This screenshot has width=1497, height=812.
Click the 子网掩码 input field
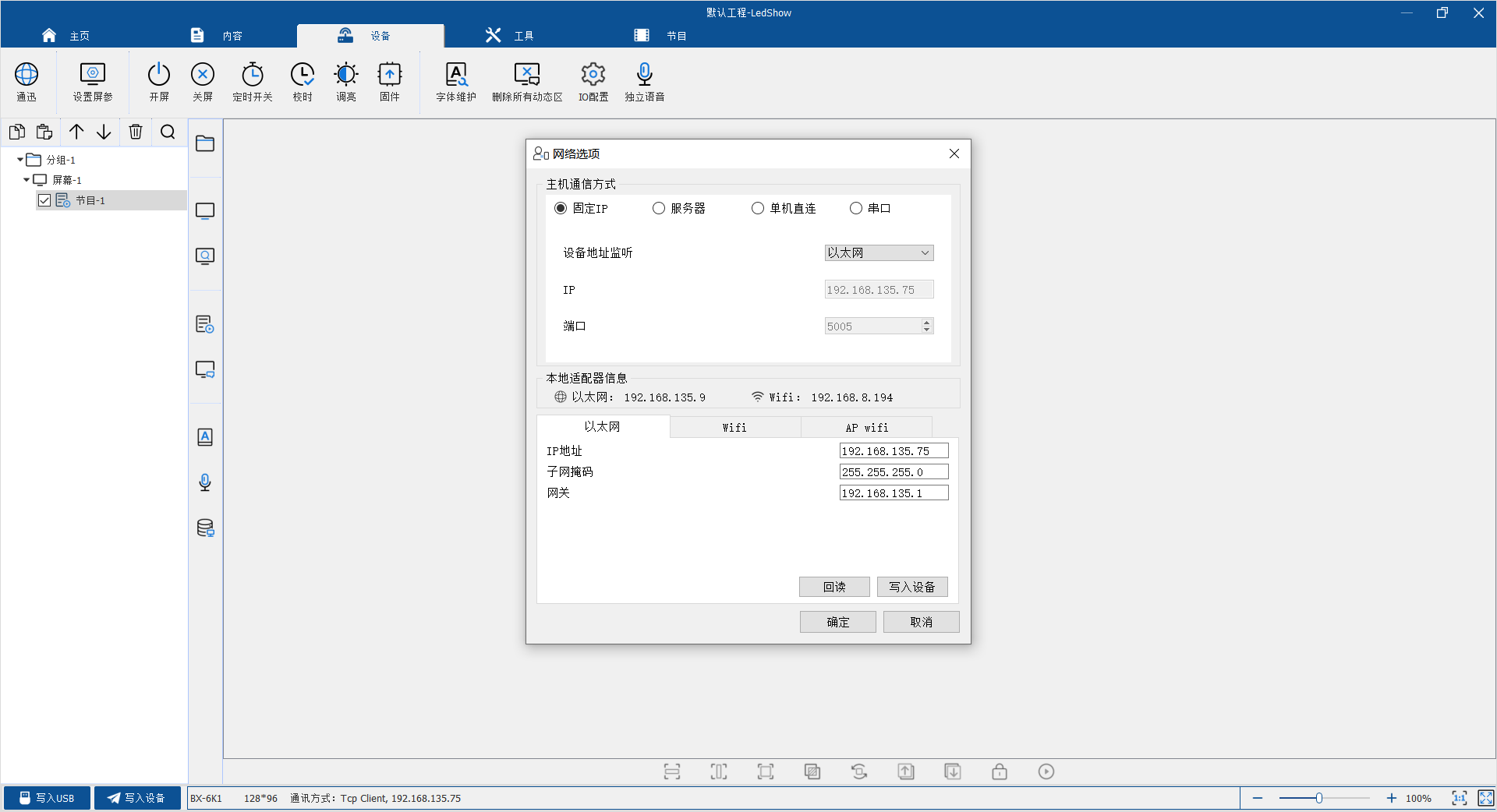point(894,471)
